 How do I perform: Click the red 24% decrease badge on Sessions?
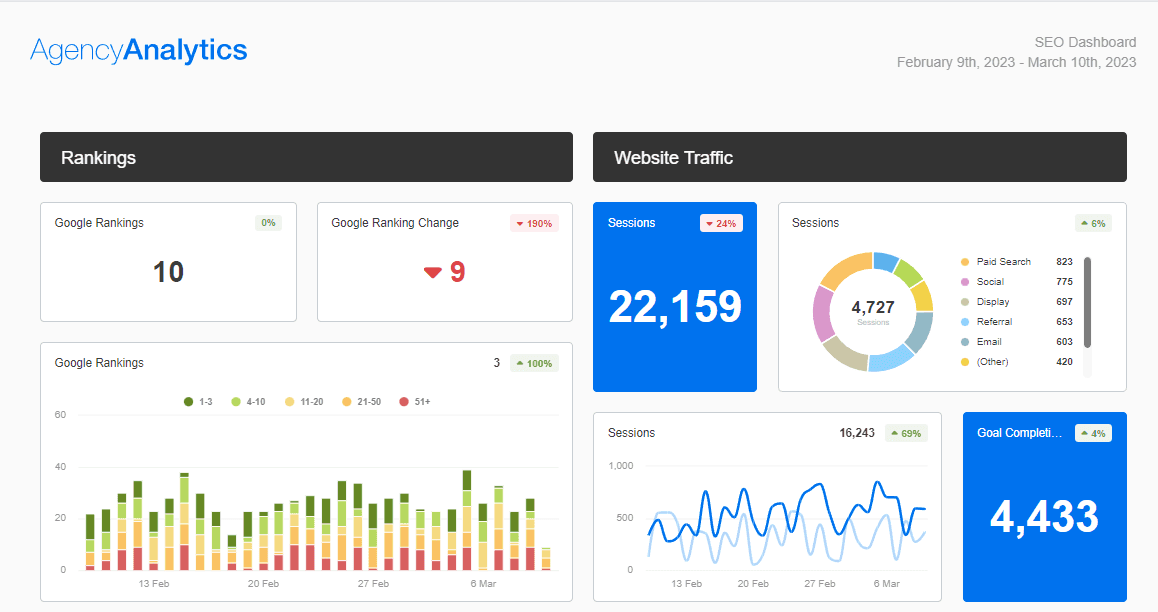[721, 223]
